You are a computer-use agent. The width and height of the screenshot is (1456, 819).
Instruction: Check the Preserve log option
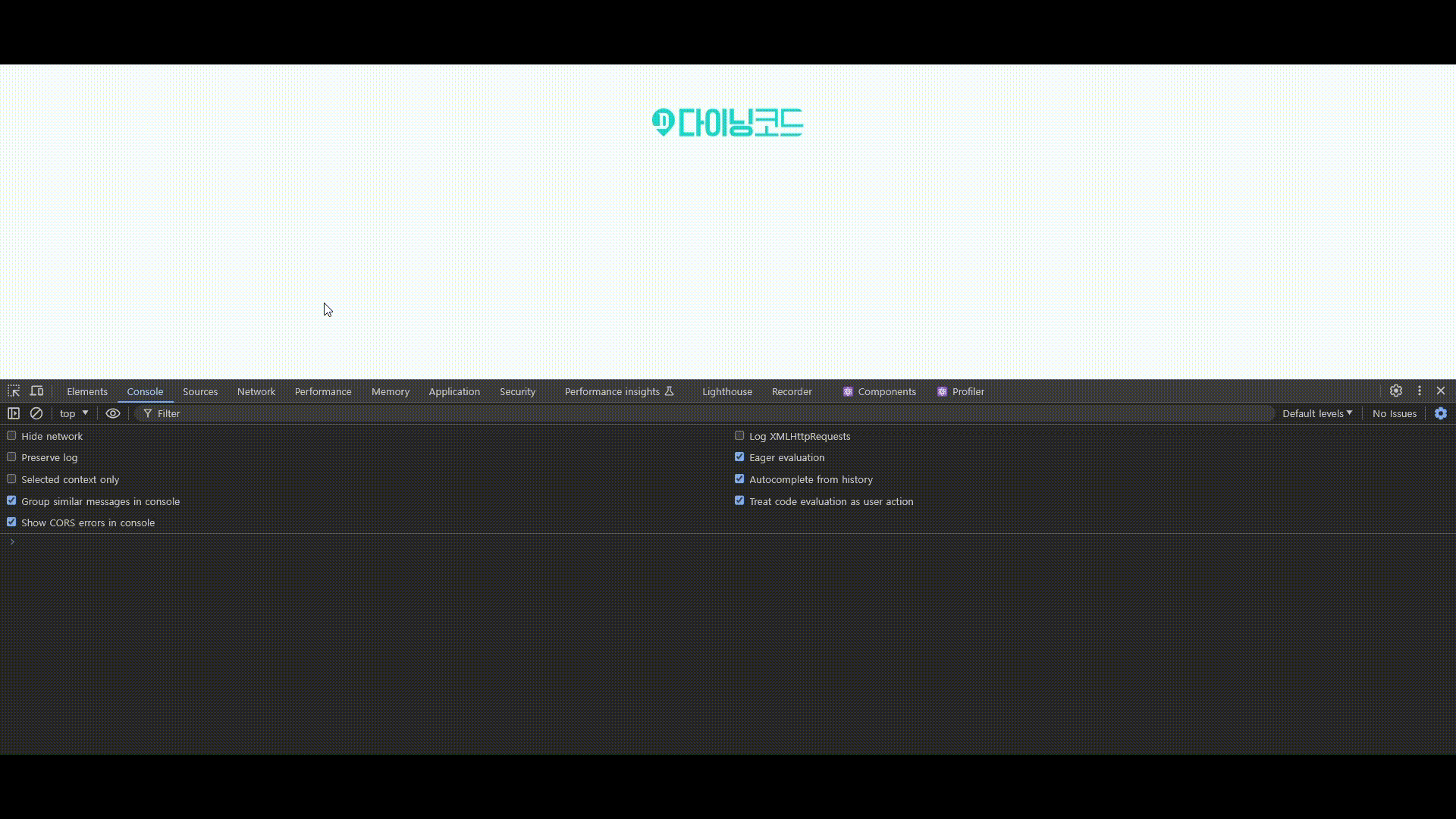tap(11, 457)
